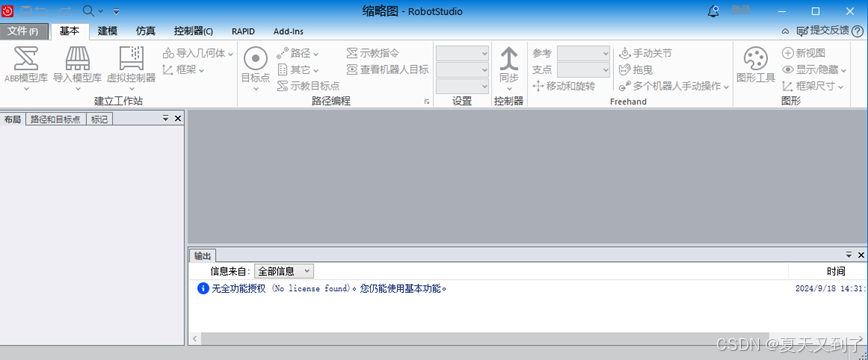This screenshot has width=868, height=360.
Task: Click 多个机器人手动操作 multi-robot jog
Action: [x=674, y=86]
